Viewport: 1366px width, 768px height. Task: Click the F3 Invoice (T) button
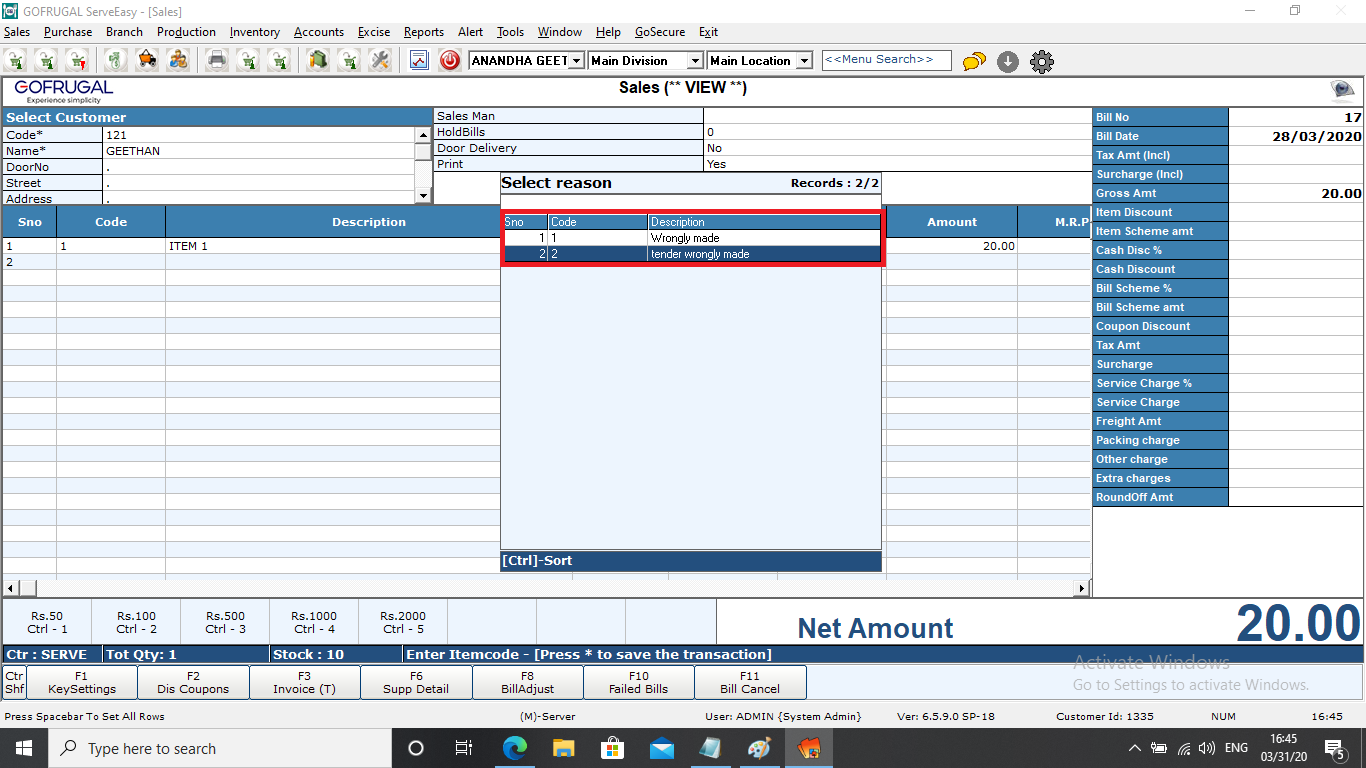click(x=304, y=682)
